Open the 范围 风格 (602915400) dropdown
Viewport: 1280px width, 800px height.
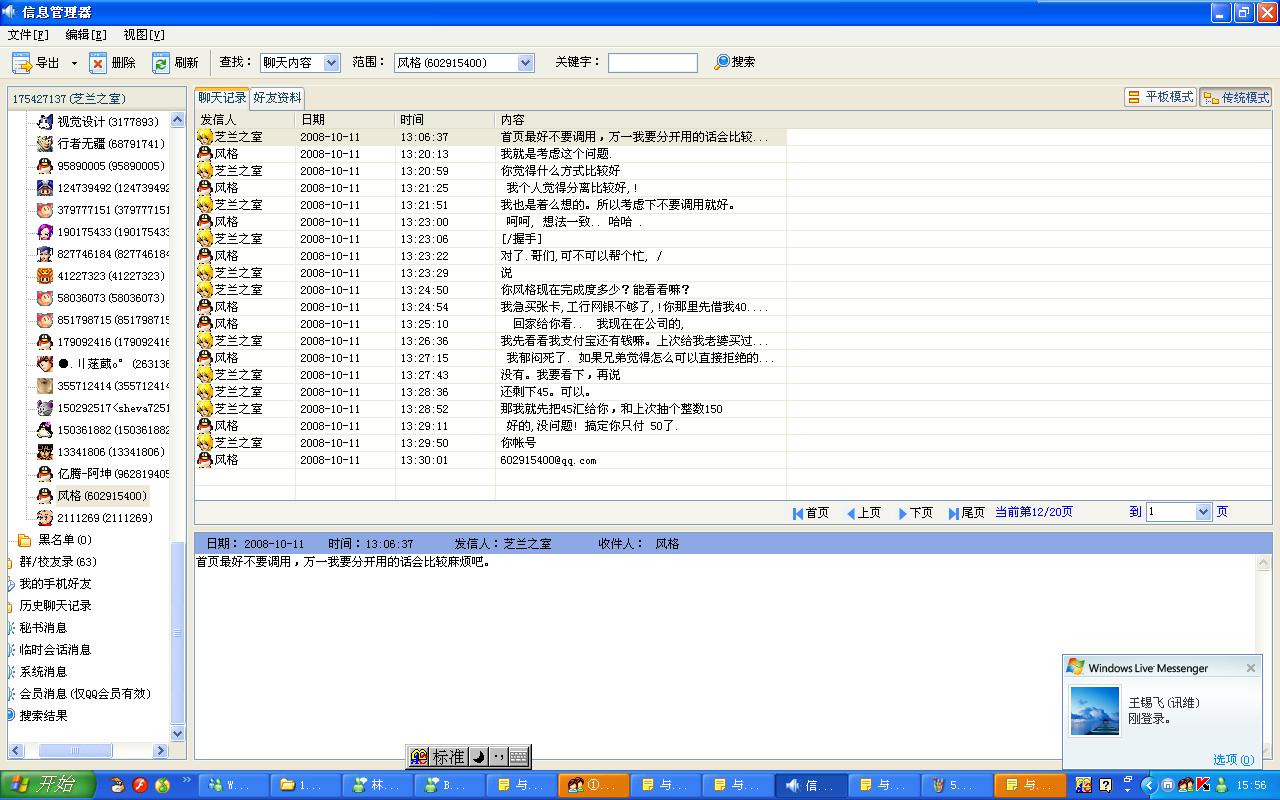[x=526, y=63]
